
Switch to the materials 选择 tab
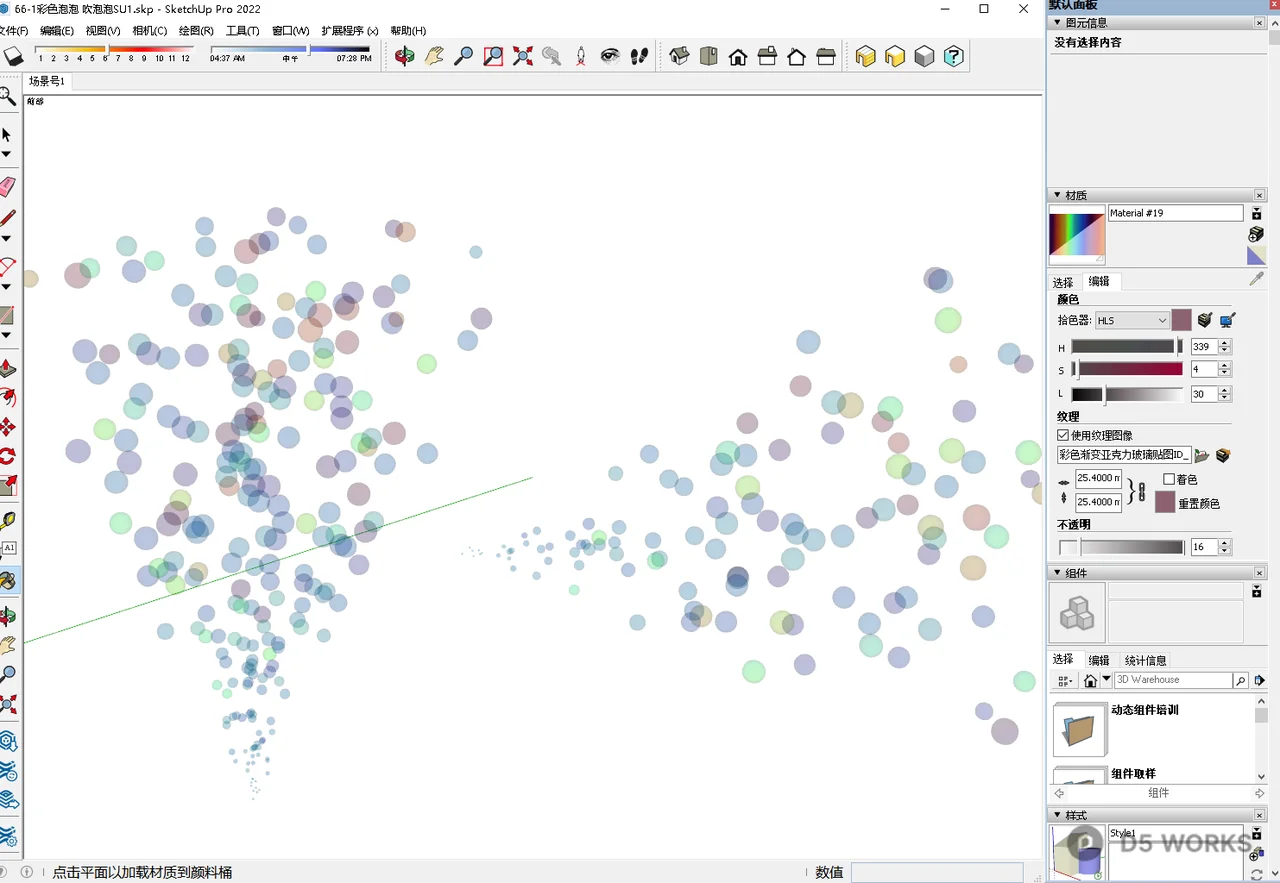pyautogui.click(x=1063, y=282)
